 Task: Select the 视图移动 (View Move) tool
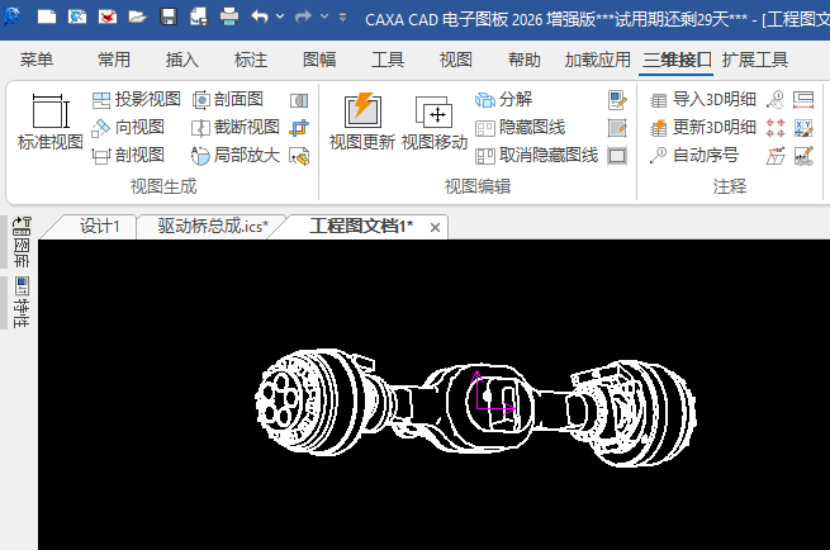(x=435, y=112)
